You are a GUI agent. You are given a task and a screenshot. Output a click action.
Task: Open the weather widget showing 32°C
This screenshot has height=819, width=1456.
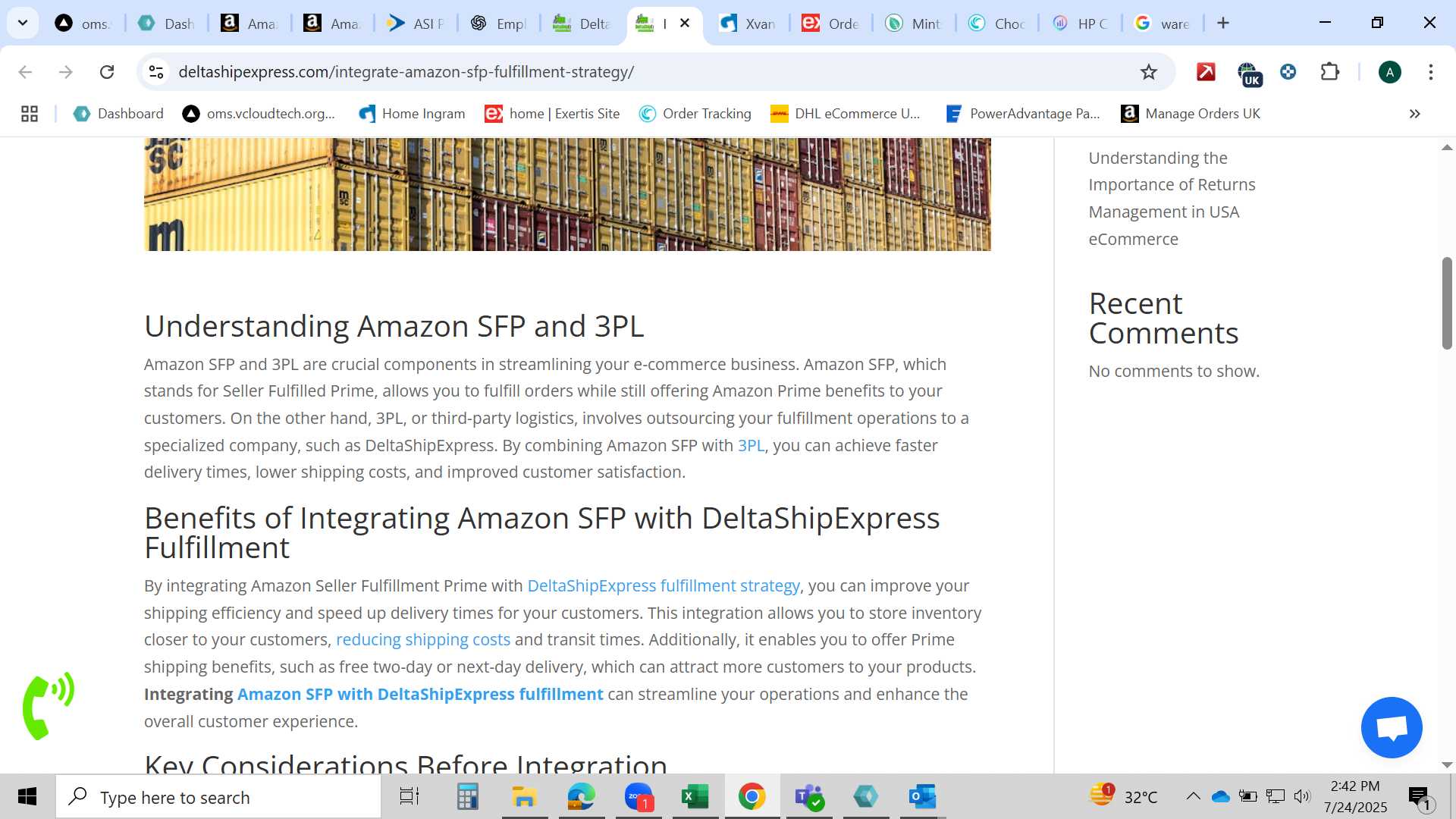coord(1124,796)
